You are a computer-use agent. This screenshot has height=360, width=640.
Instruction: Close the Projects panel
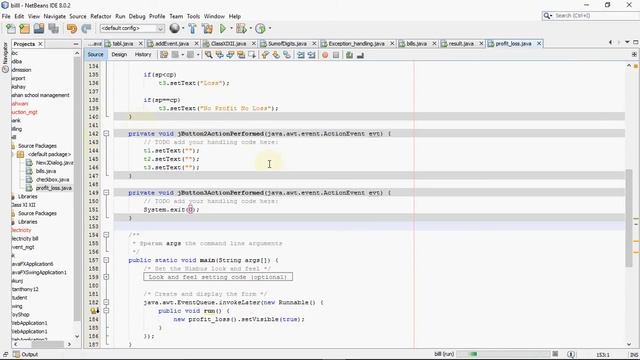pyautogui.click(x=40, y=44)
